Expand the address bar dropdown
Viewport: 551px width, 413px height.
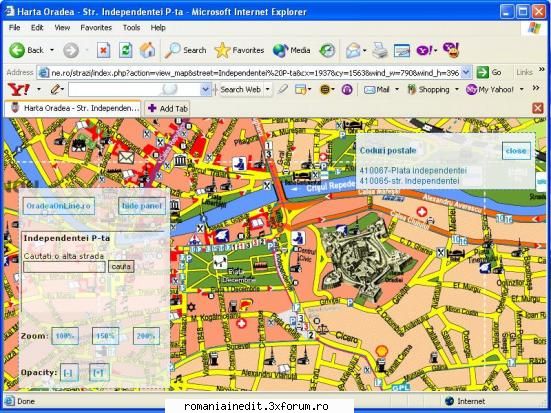point(466,73)
